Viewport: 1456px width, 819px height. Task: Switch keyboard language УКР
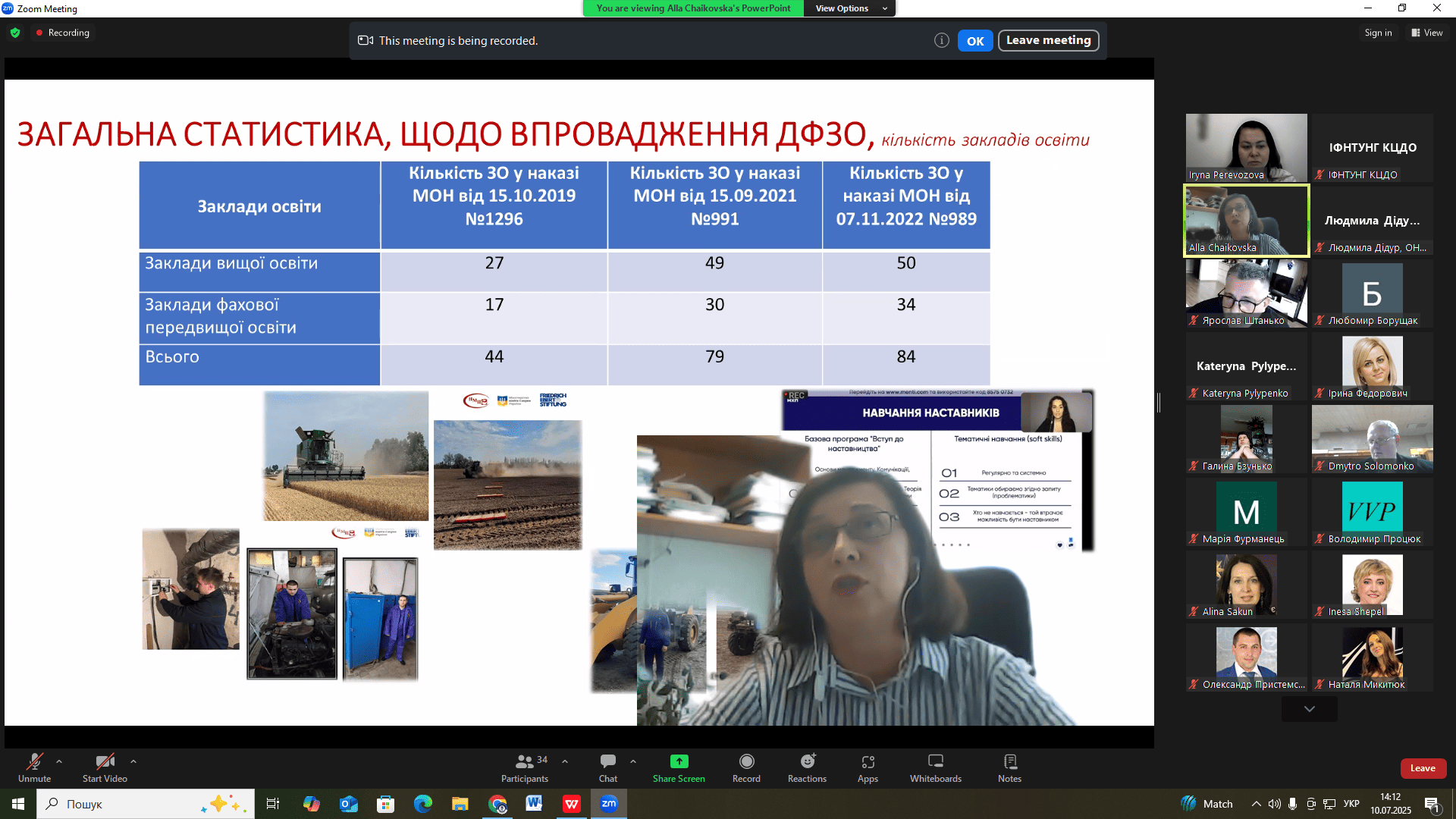(1351, 804)
